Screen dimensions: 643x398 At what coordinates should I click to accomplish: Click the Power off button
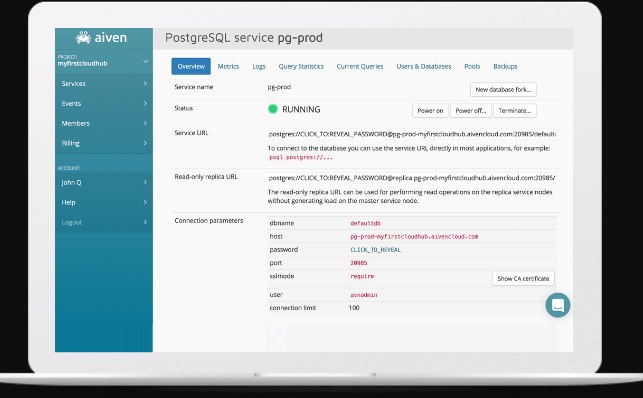(x=471, y=111)
